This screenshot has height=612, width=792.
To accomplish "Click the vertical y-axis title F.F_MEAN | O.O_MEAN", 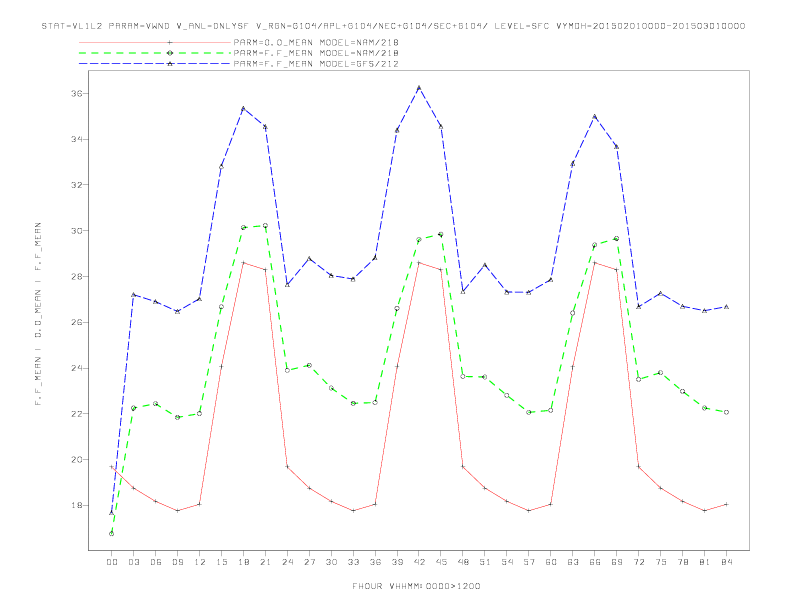I will 38,314.
